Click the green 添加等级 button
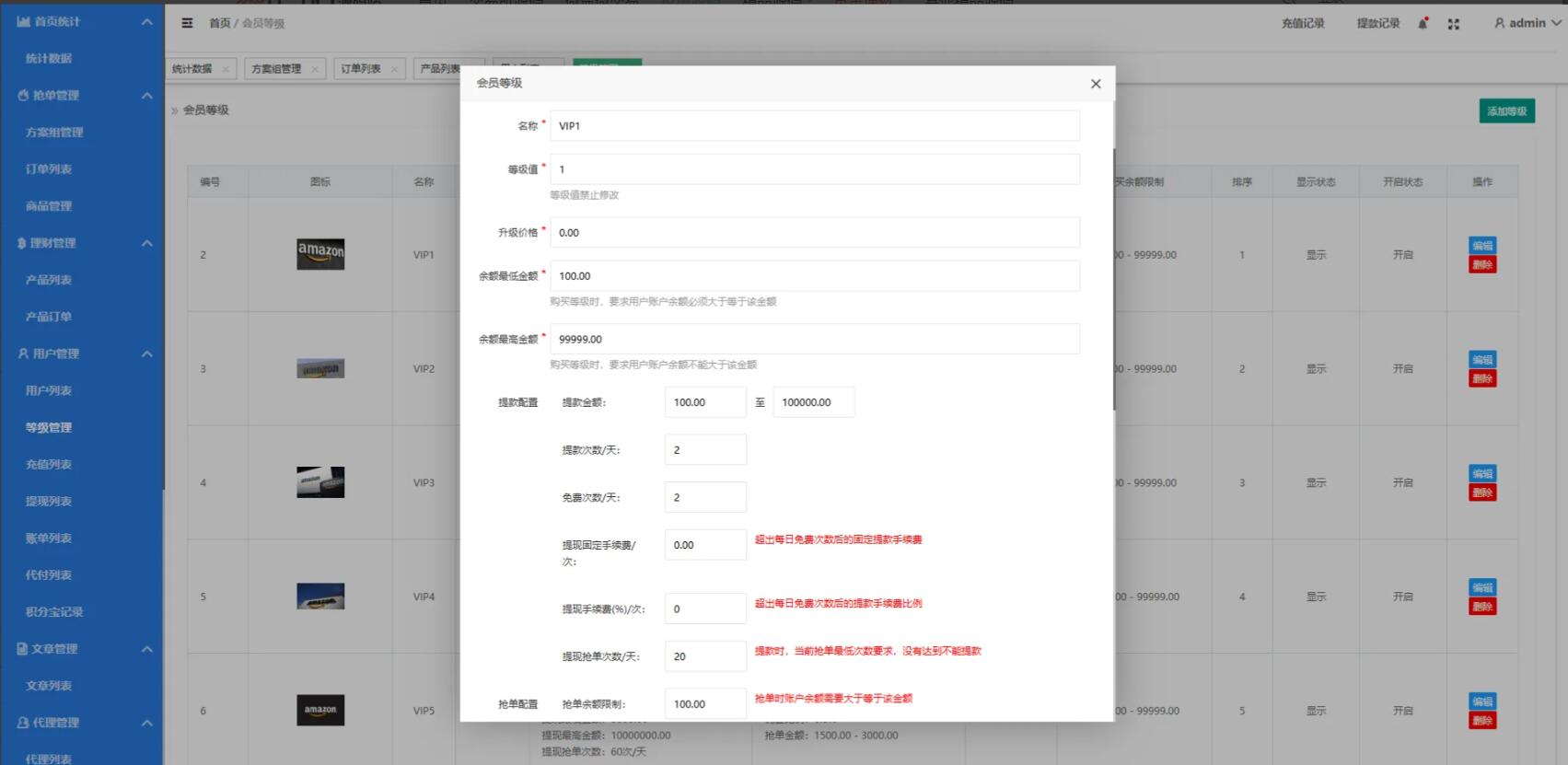 click(1506, 111)
